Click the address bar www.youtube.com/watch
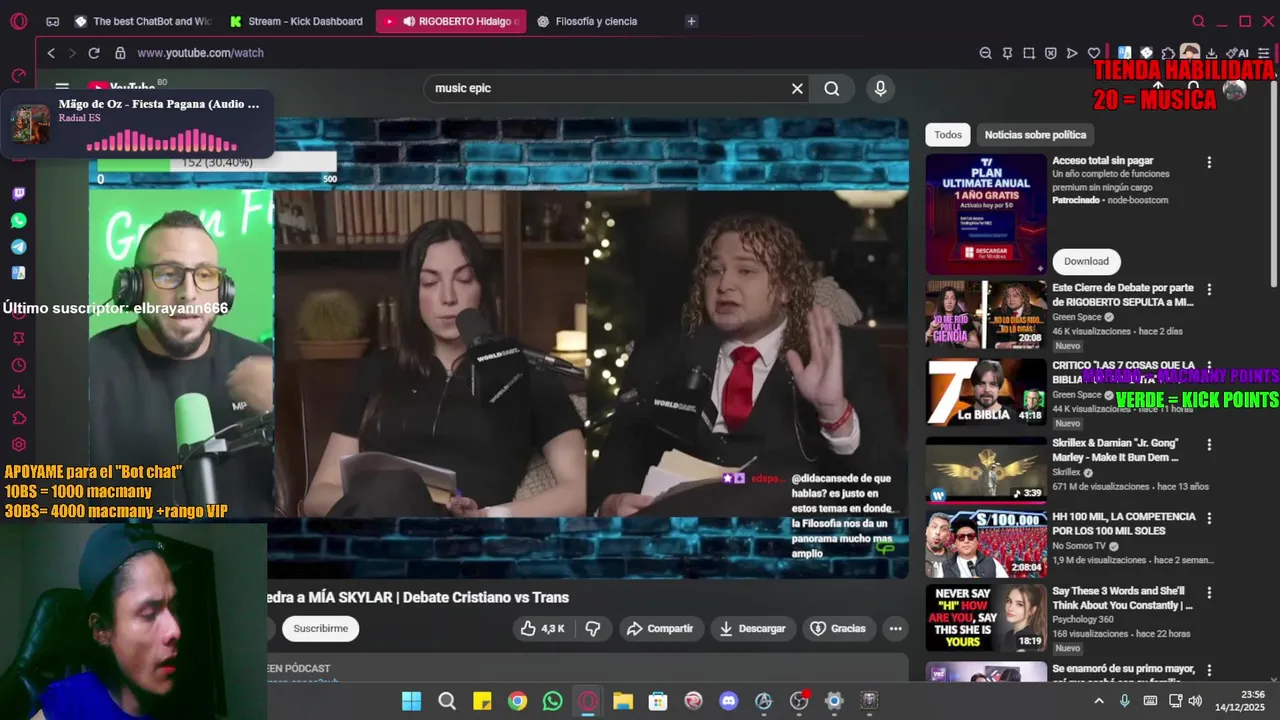The image size is (1280, 720). [x=200, y=53]
